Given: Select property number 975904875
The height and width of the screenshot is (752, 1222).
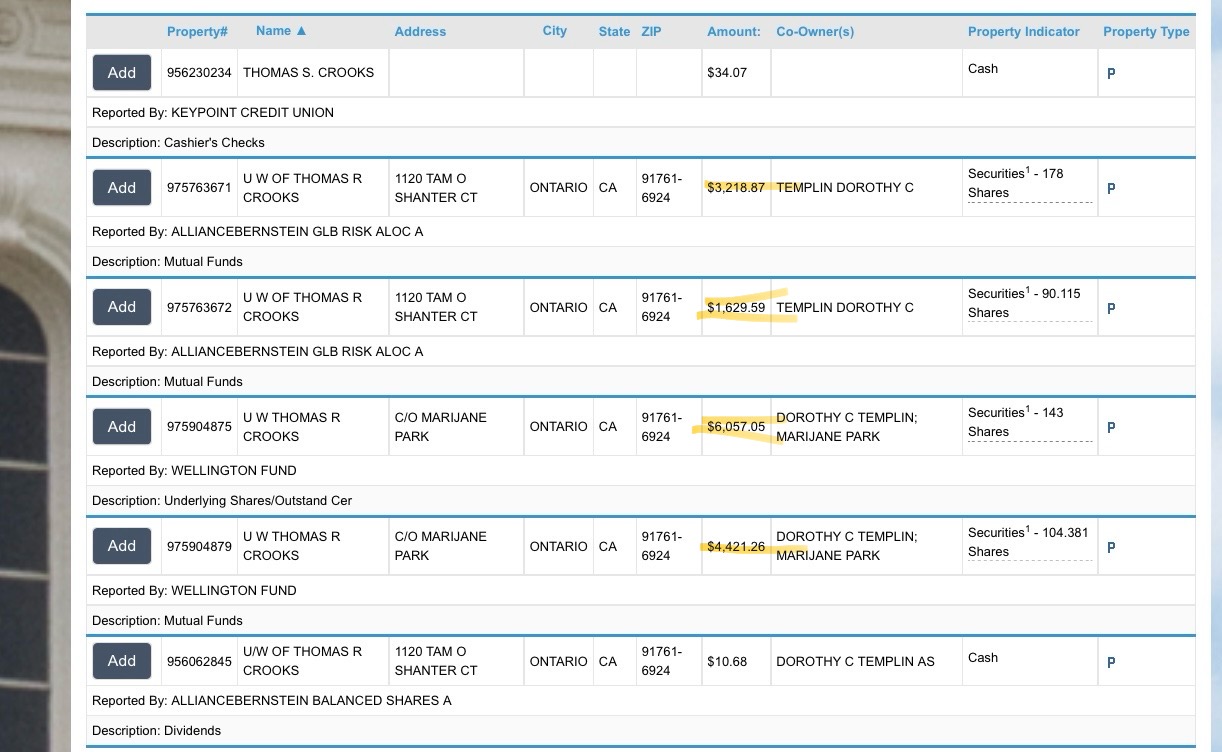Looking at the screenshot, I should 199,426.
